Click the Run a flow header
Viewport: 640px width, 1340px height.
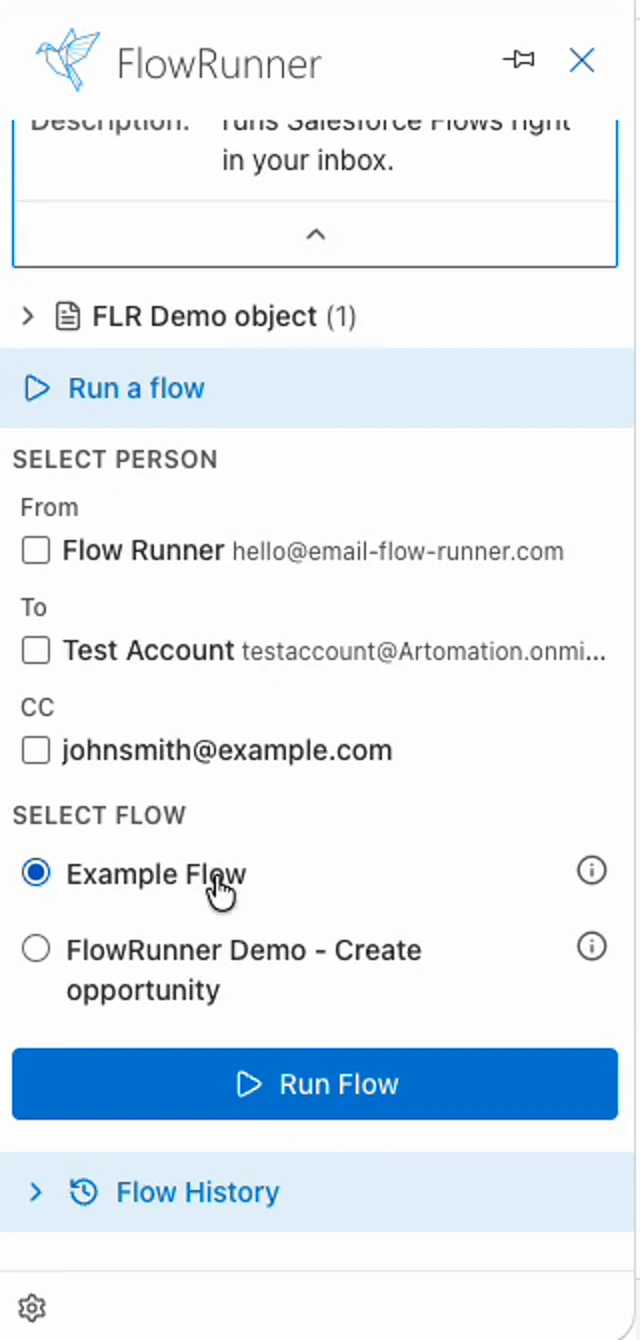[315, 388]
